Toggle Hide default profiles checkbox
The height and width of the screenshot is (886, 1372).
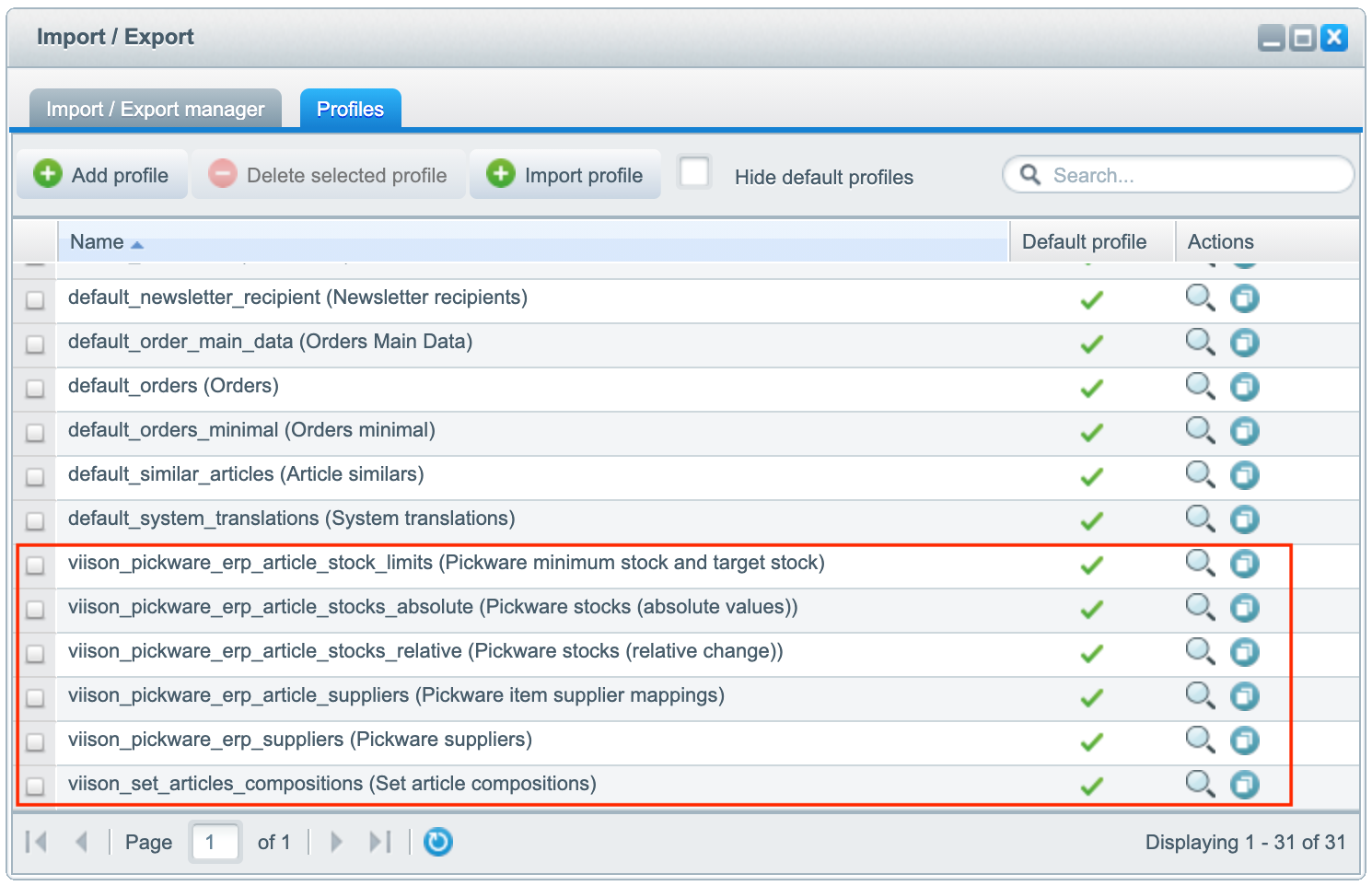coord(694,172)
